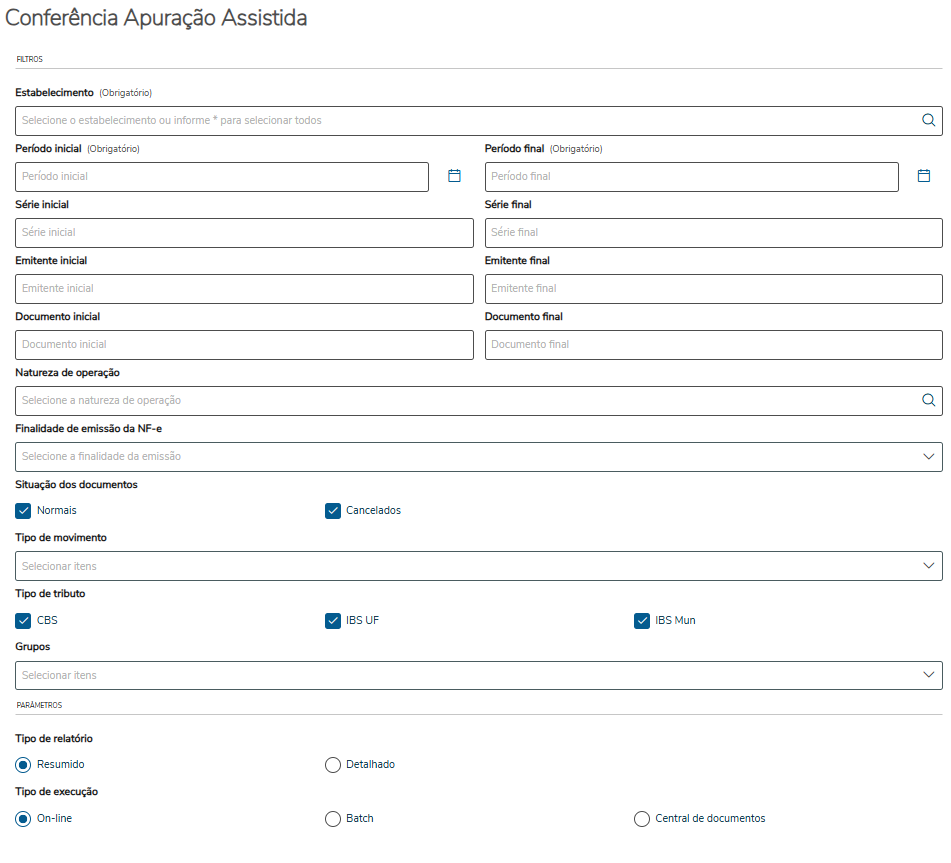This screenshot has height=863, width=951.
Task: Choose Central de documentos execution option
Action: click(x=642, y=818)
